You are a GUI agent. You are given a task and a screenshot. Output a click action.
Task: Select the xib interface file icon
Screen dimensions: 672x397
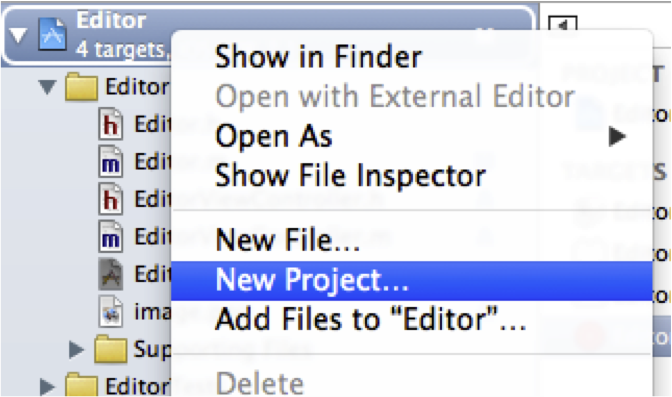click(111, 274)
